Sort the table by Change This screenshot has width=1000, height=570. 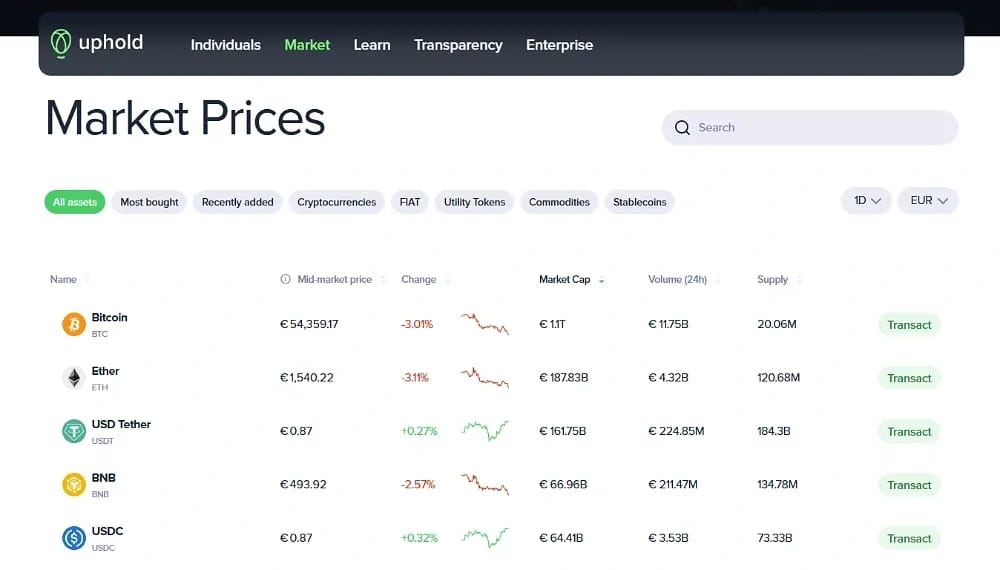[x=418, y=279]
